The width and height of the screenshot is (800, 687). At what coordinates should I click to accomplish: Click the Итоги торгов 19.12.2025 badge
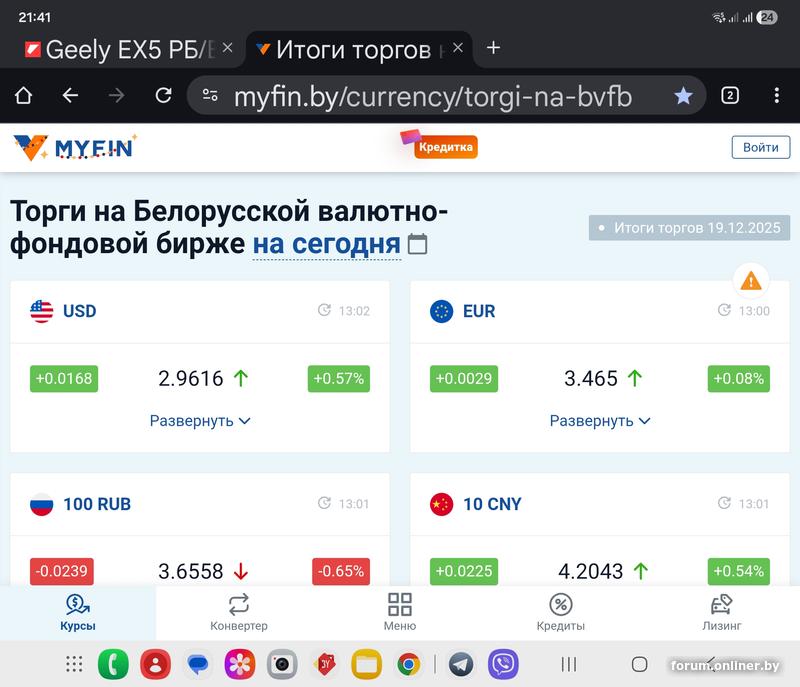(689, 227)
